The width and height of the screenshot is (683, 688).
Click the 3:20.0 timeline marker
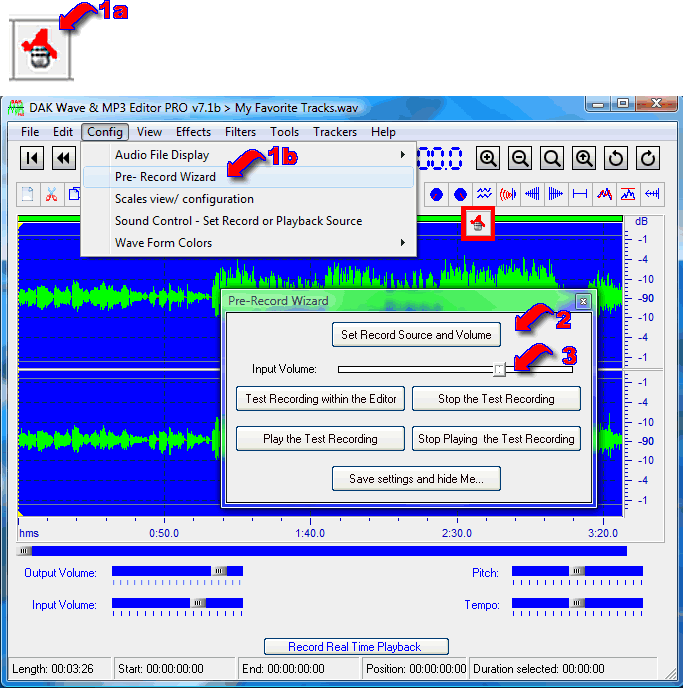603,533
